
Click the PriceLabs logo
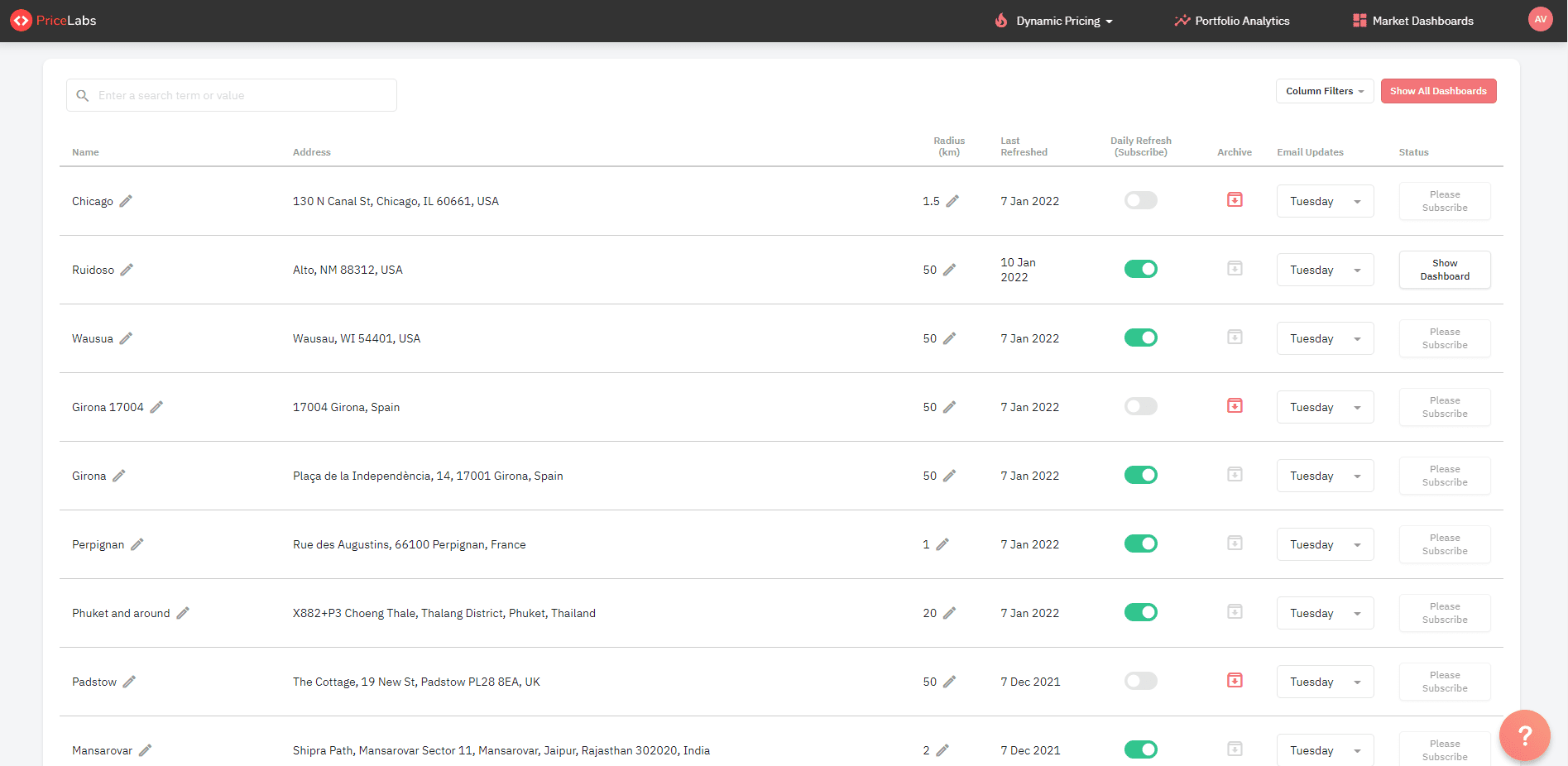click(52, 20)
